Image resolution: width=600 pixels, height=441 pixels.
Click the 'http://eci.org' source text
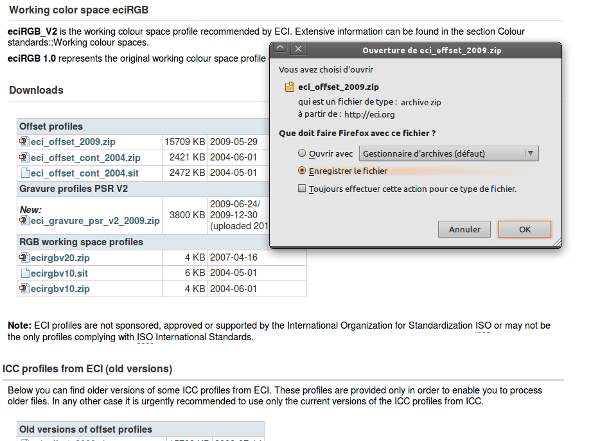pos(369,114)
